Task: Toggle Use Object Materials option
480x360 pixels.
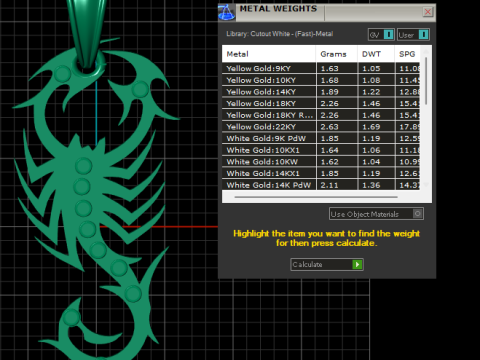Action: click(376, 214)
